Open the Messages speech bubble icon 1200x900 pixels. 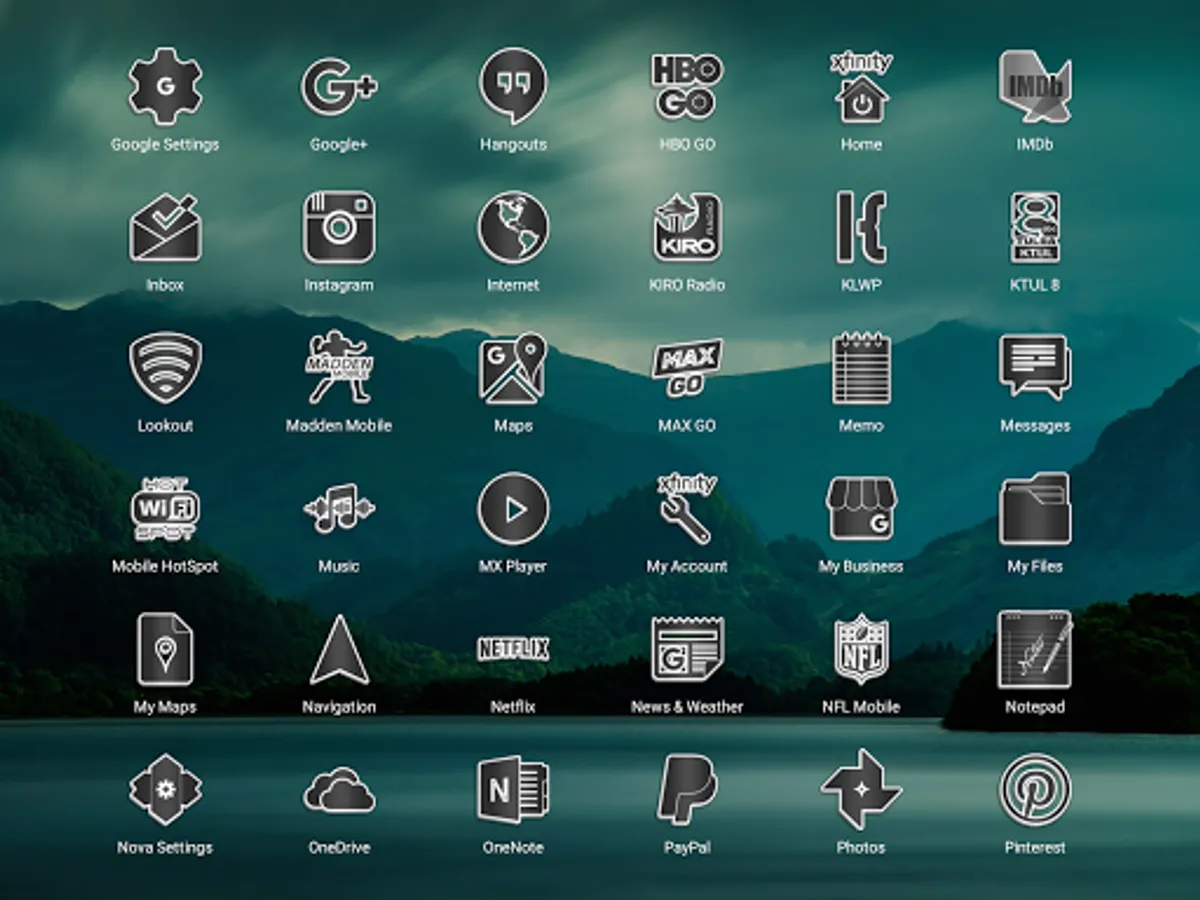tap(1035, 368)
